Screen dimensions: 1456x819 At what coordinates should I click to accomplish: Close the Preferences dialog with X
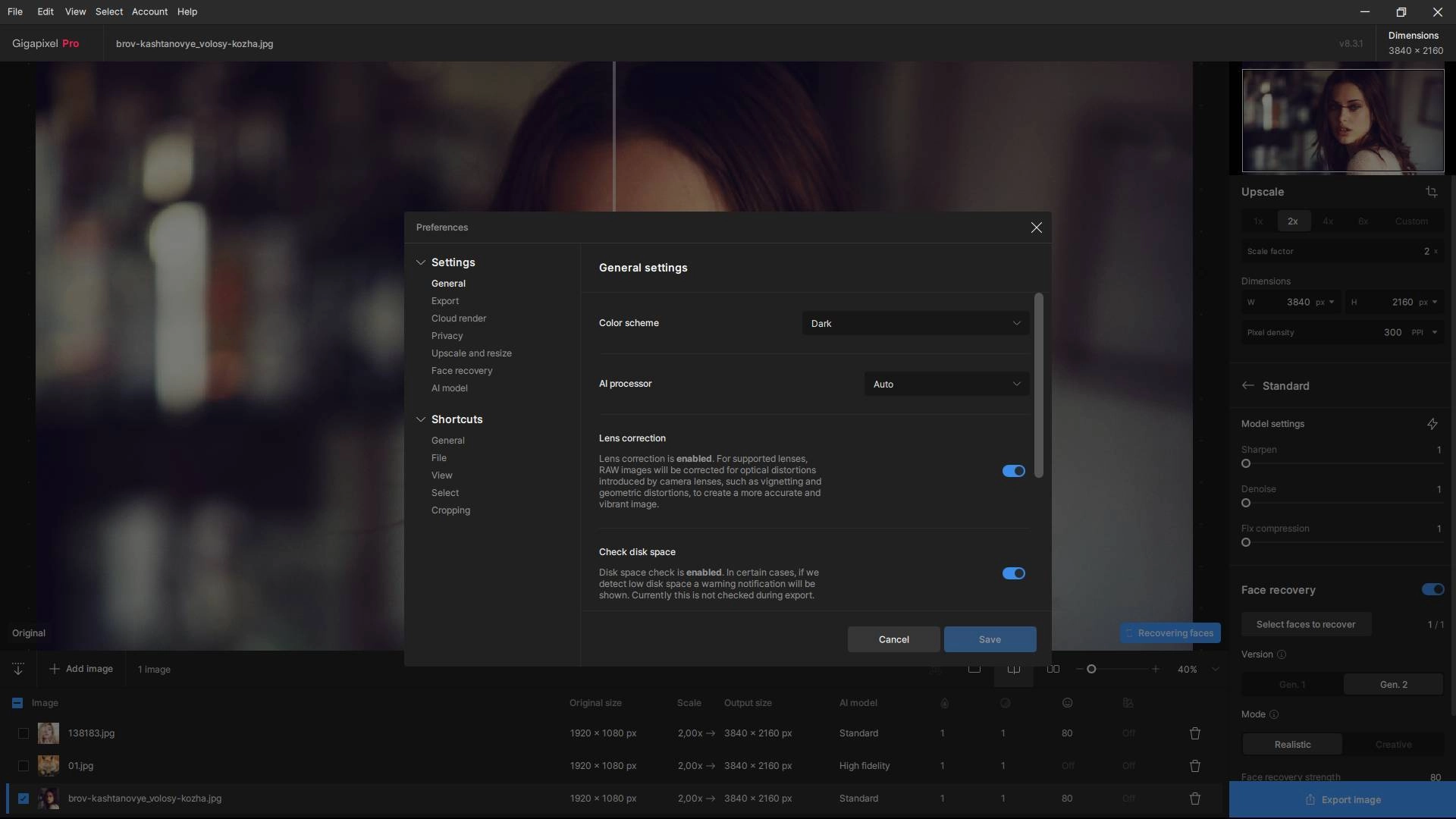(1036, 227)
